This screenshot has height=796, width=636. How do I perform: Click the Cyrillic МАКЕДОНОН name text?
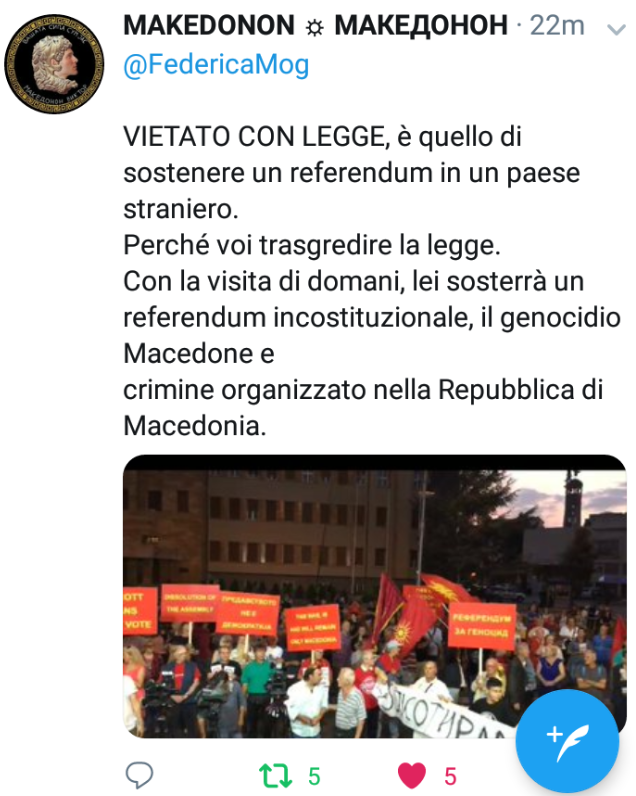pos(421,25)
